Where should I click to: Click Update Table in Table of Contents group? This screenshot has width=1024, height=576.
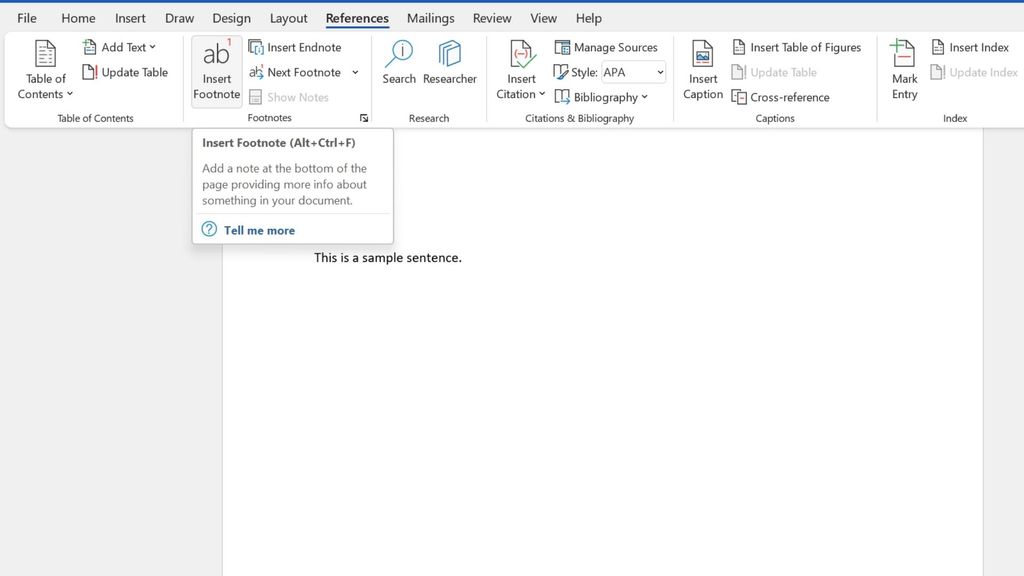(126, 71)
